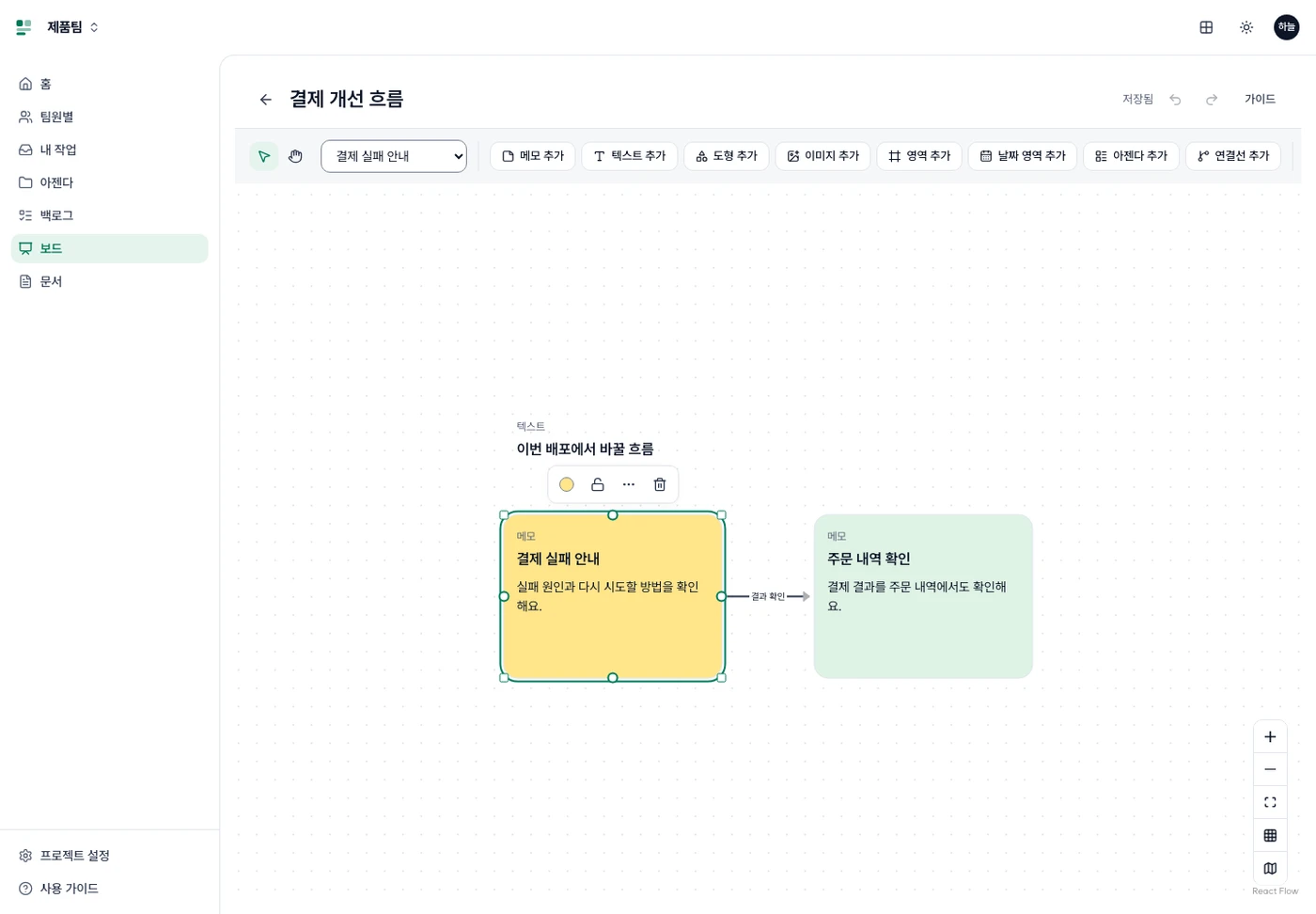Click the bottom-left resize handle of selected memo
This screenshot has width=1316, height=914.
coord(504,678)
